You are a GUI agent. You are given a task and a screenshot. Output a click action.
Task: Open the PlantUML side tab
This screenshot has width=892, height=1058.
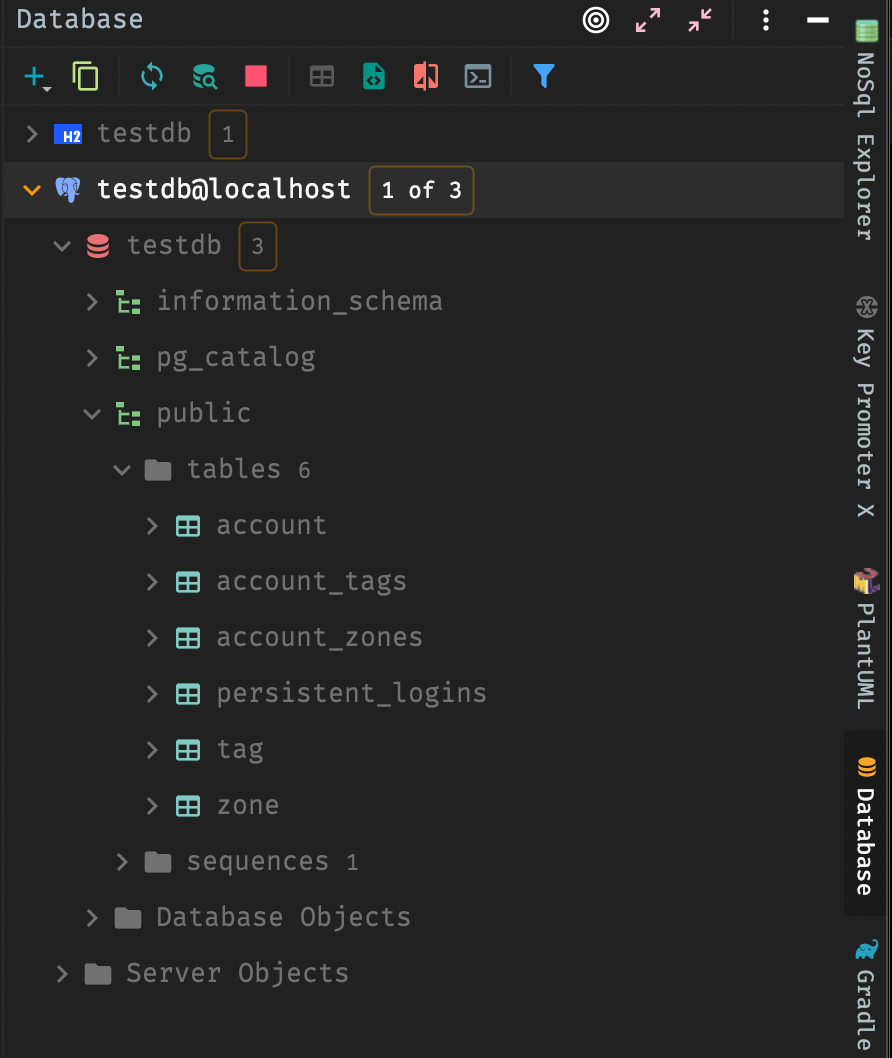866,638
